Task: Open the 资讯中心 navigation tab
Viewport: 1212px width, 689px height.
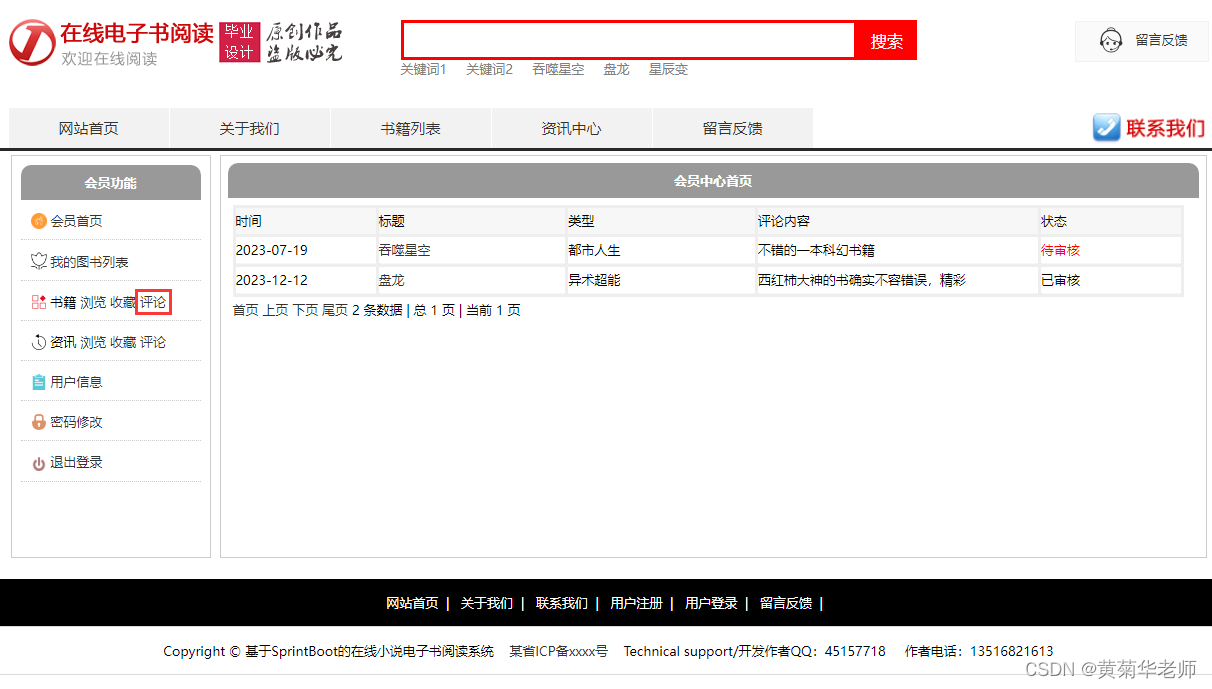Action: coord(572,128)
